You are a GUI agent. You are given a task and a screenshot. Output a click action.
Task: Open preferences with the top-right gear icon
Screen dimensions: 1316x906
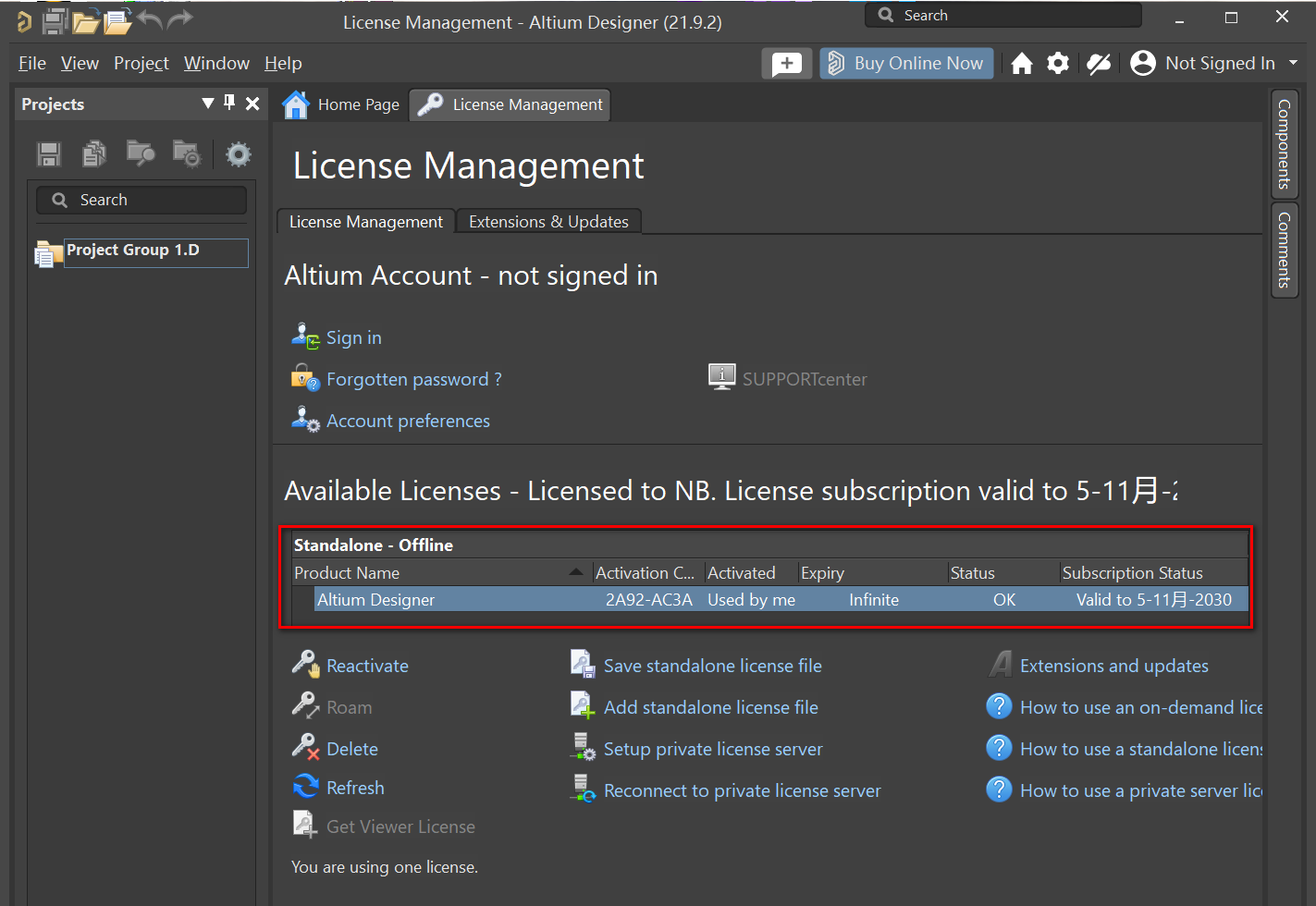(1058, 63)
